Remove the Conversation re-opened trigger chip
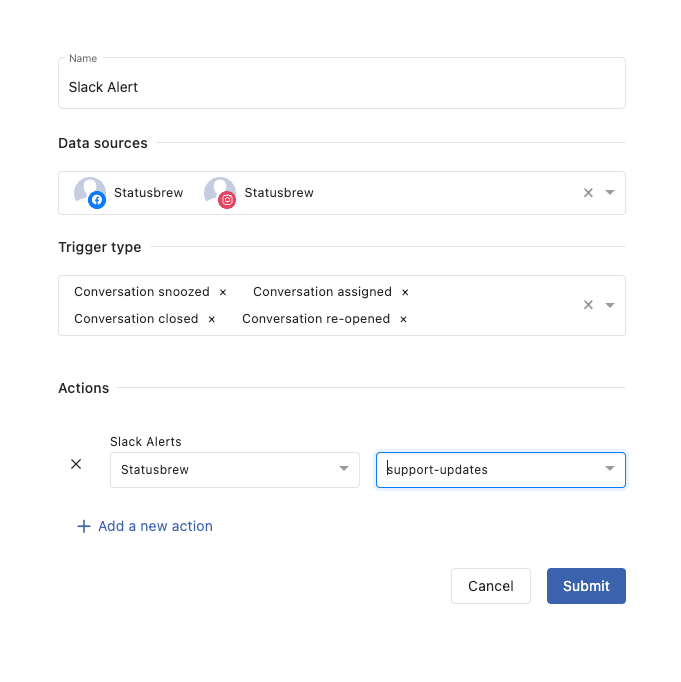 [x=403, y=319]
